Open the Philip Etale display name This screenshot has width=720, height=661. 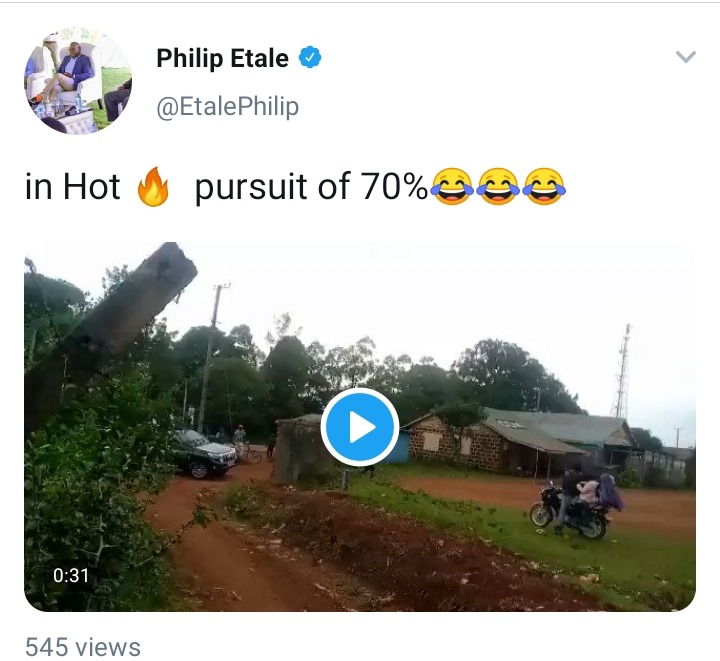click(x=223, y=58)
